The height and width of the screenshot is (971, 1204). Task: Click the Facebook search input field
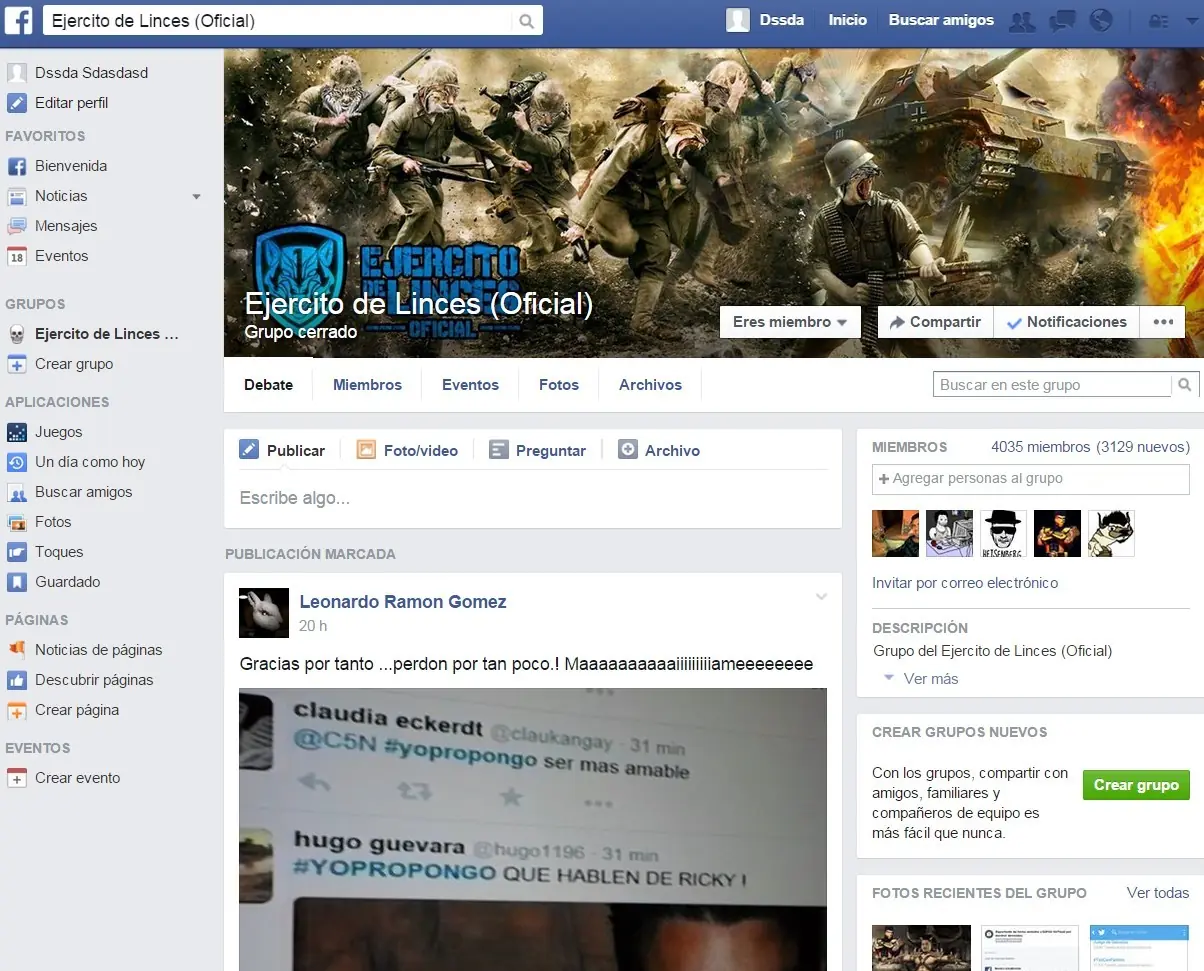279,21
